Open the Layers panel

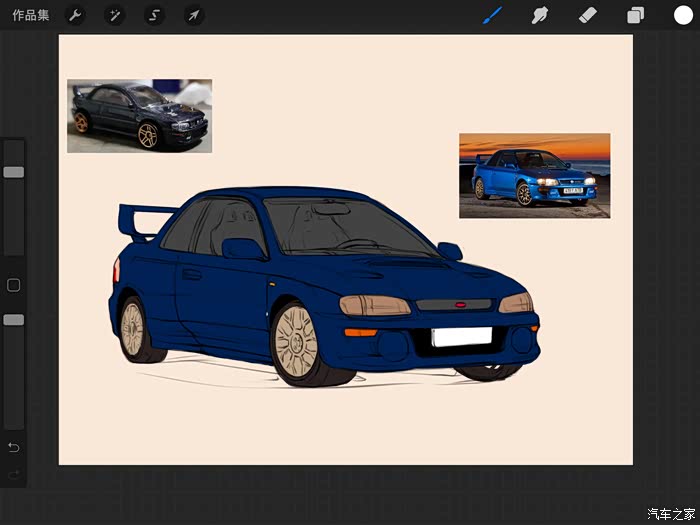[635, 16]
